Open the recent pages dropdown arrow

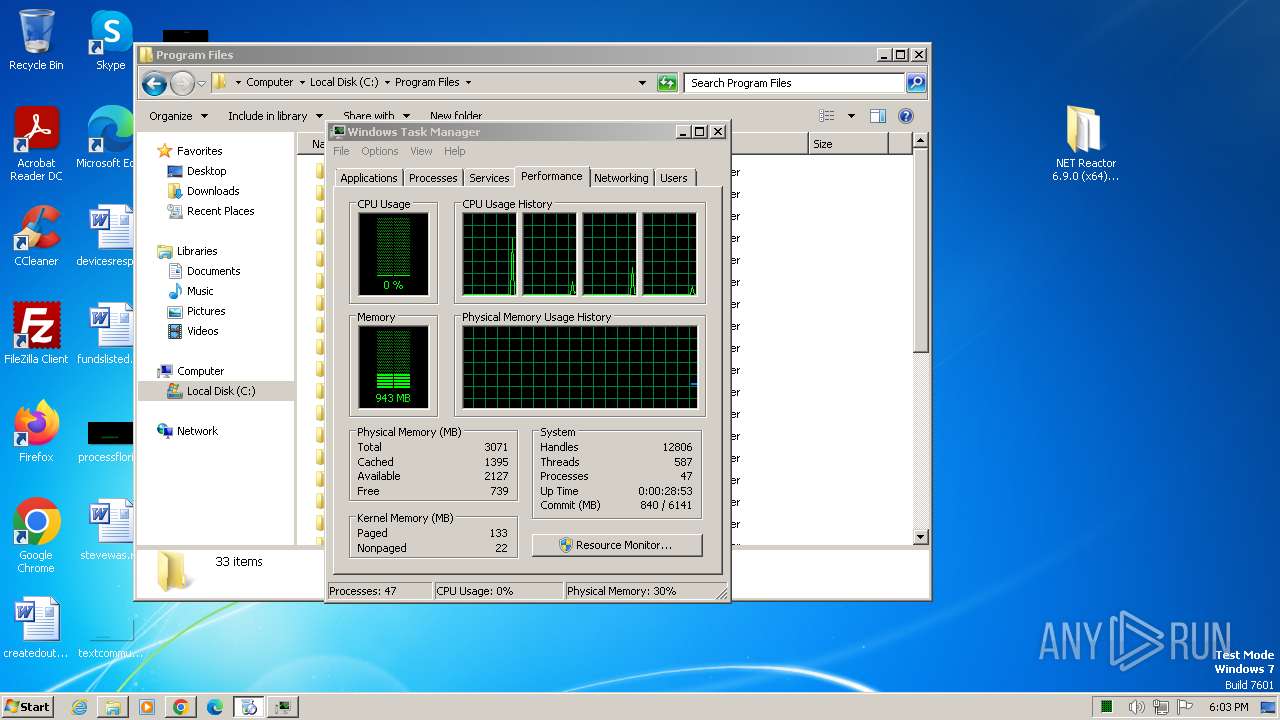tap(201, 83)
